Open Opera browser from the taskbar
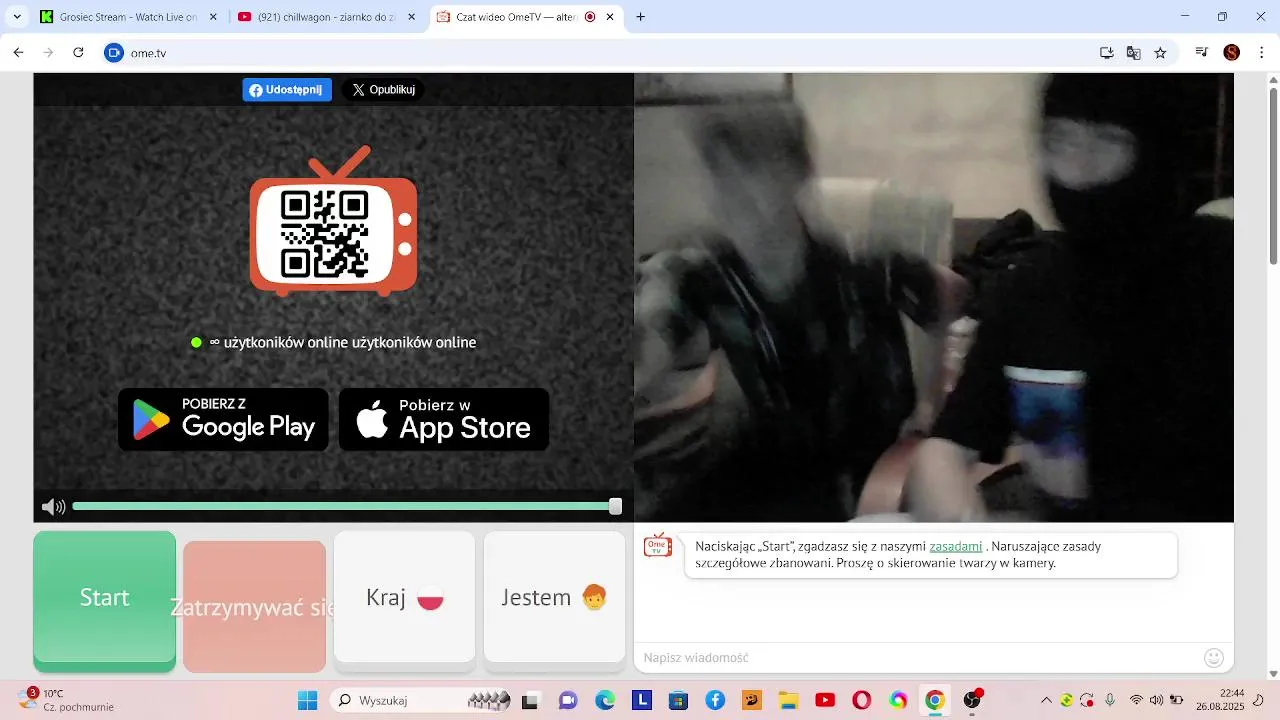 [862, 700]
